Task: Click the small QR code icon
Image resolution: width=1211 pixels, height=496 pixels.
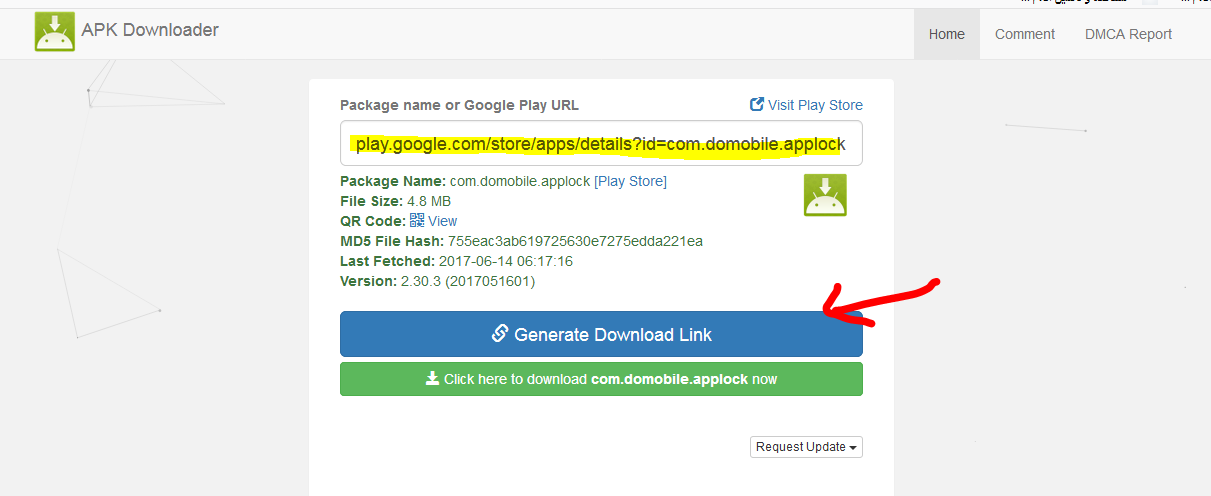Action: pos(417,221)
